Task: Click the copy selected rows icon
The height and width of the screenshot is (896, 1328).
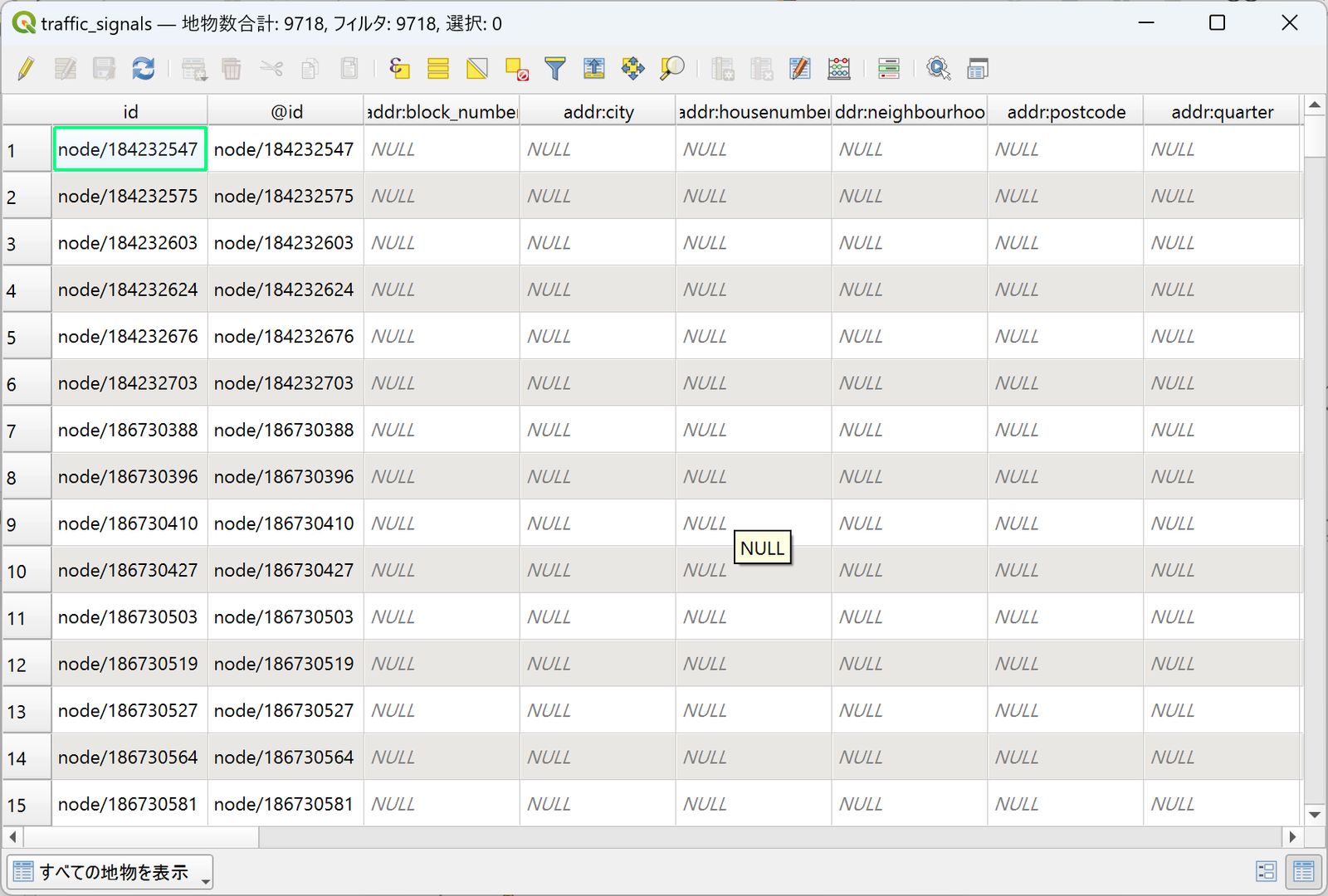Action: 310,69
